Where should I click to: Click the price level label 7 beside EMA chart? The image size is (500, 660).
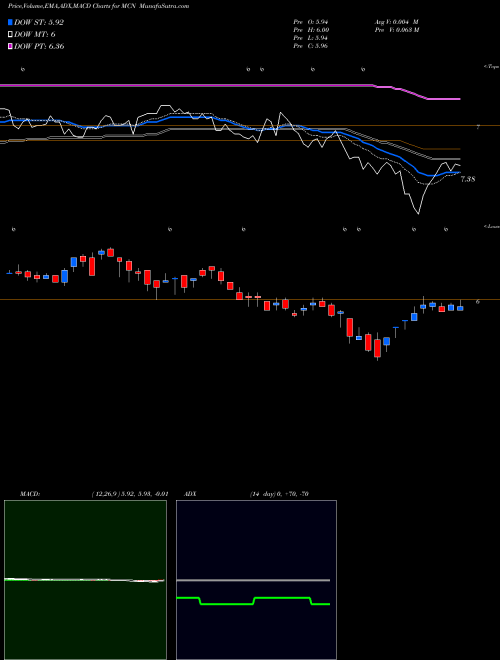tap(478, 127)
